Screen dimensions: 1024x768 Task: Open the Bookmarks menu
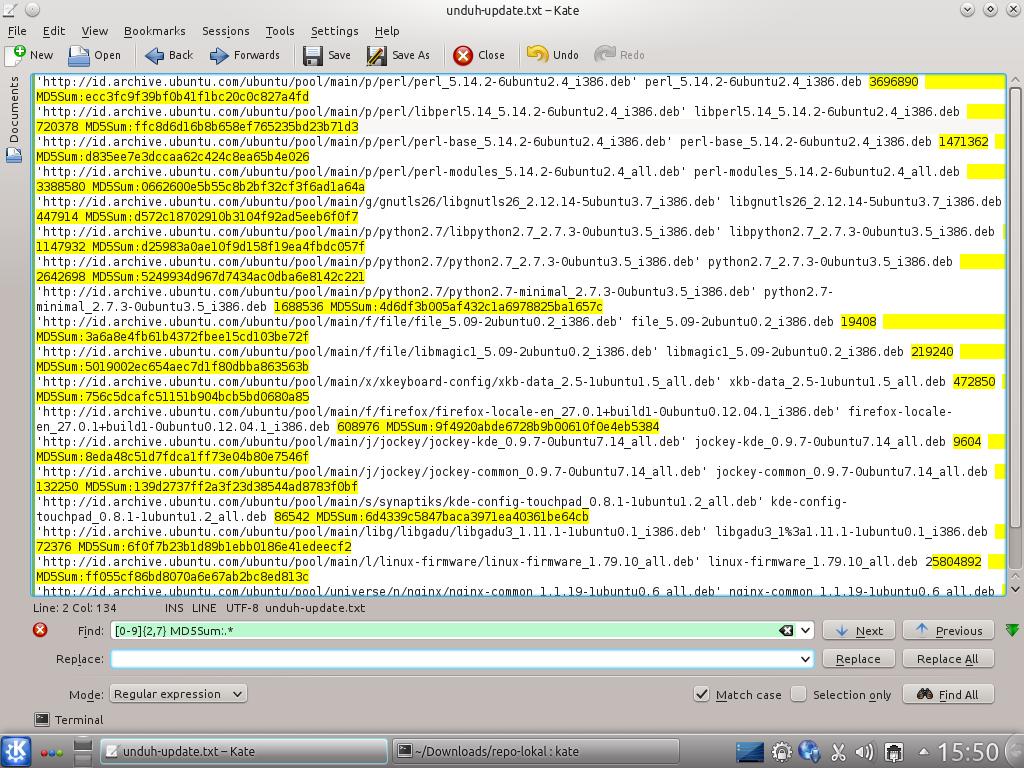155,31
